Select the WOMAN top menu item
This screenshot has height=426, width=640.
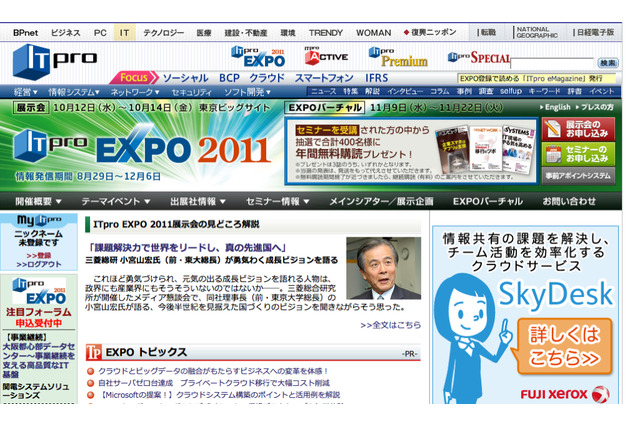373,33
